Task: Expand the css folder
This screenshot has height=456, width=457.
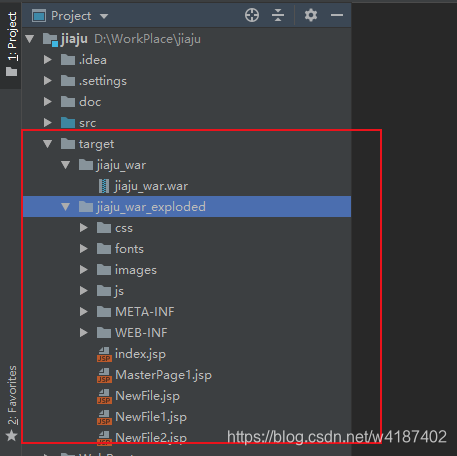Action: pyautogui.click(x=84, y=228)
